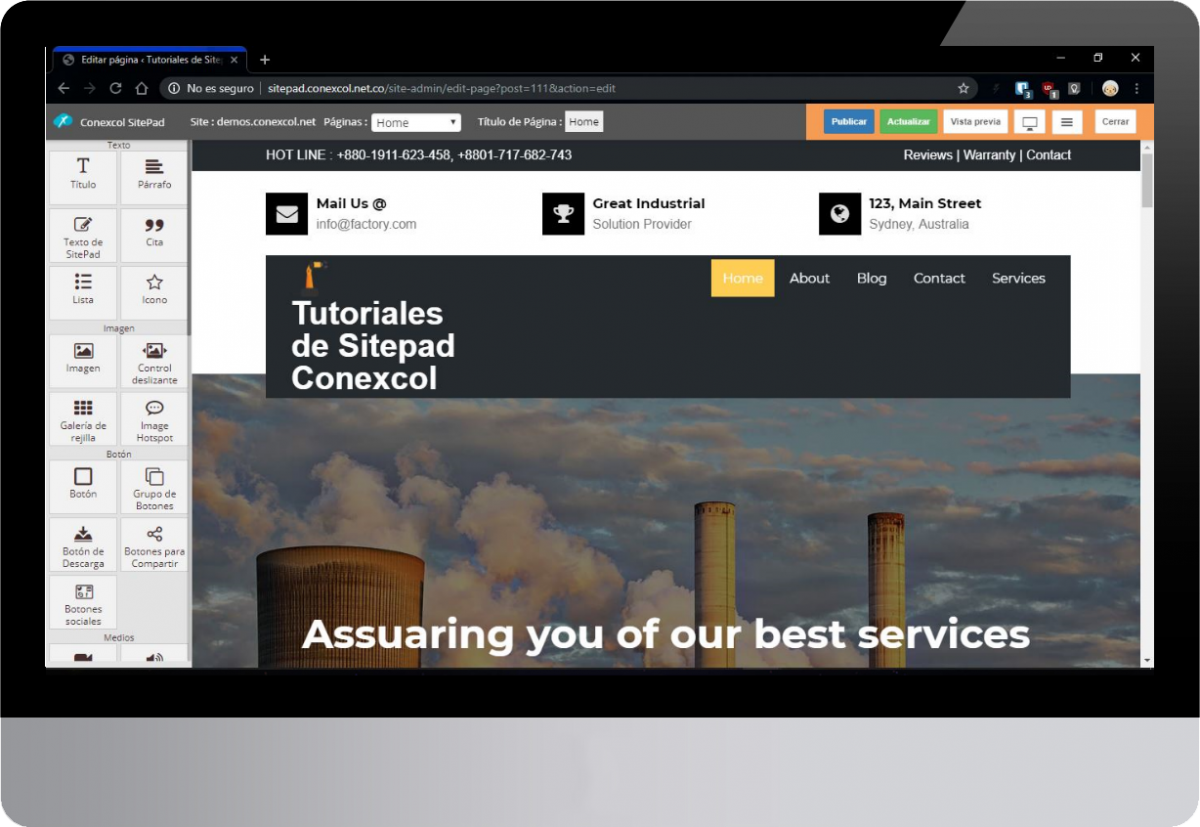Collapse the Botón widget section

(118, 454)
